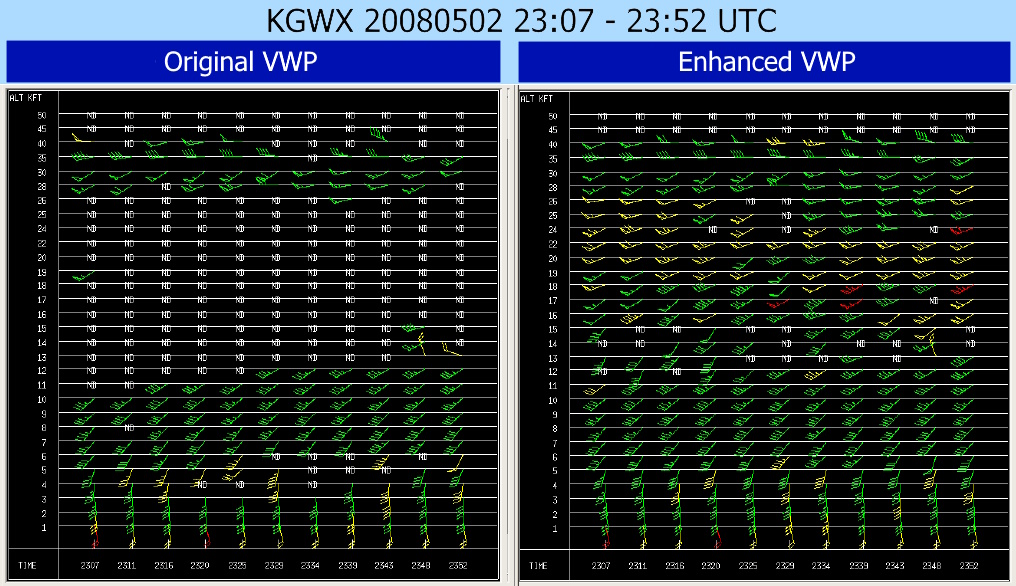This screenshot has width=1016, height=586.
Task: Choose altitude 8 label in Enhanced VWP
Action: tap(555, 428)
